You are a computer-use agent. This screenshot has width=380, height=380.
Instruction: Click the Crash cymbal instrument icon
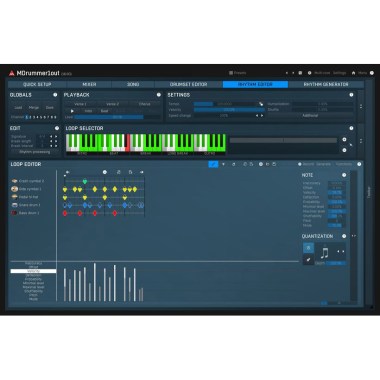pyautogui.click(x=14, y=181)
